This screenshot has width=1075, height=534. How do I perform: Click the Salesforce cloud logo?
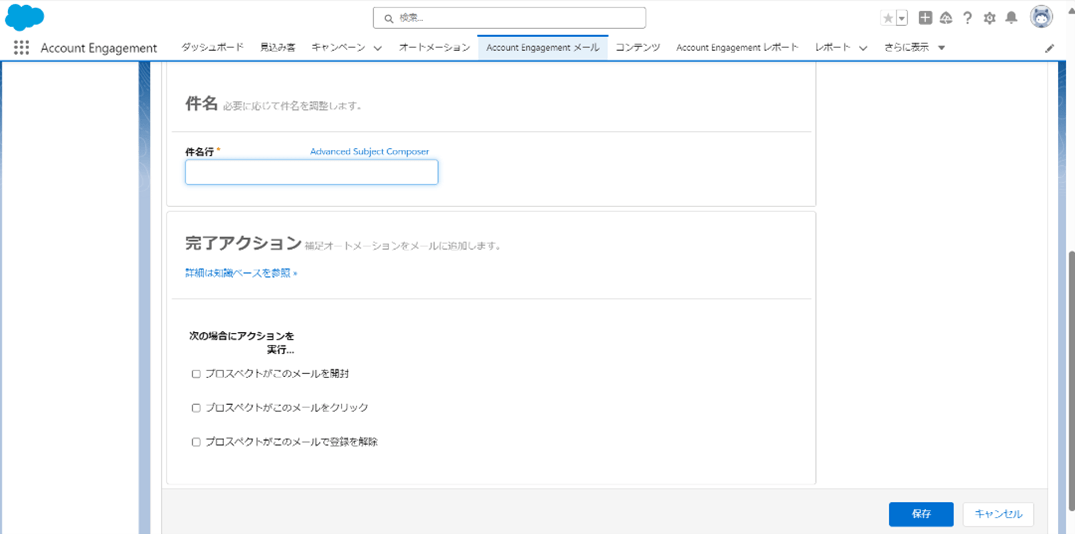24,17
